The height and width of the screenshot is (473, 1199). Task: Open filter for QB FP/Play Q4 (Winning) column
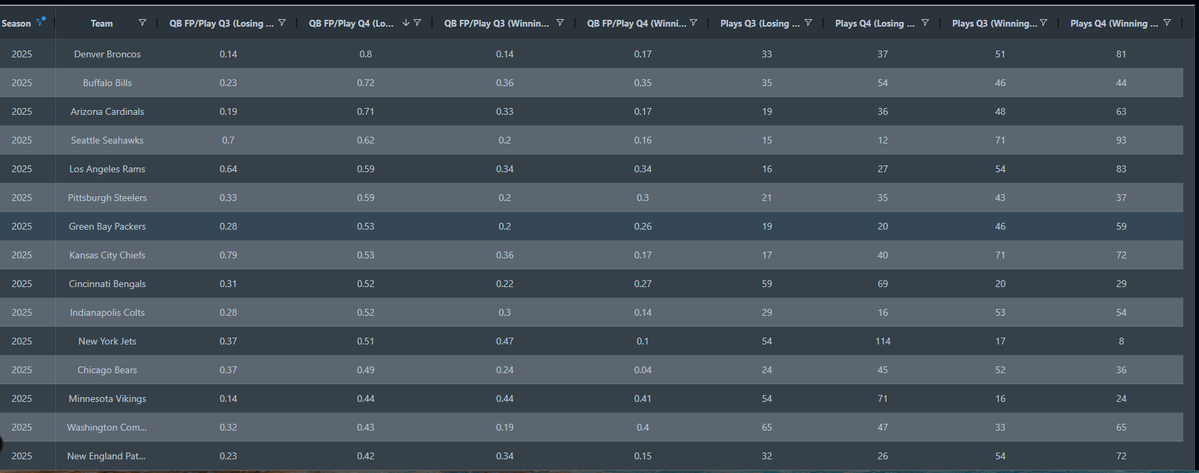click(x=693, y=23)
